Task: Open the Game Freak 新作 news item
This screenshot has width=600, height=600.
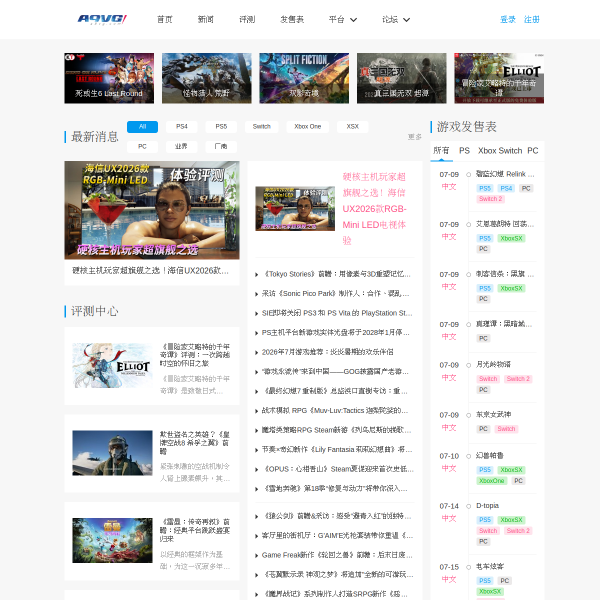Action: point(335,555)
